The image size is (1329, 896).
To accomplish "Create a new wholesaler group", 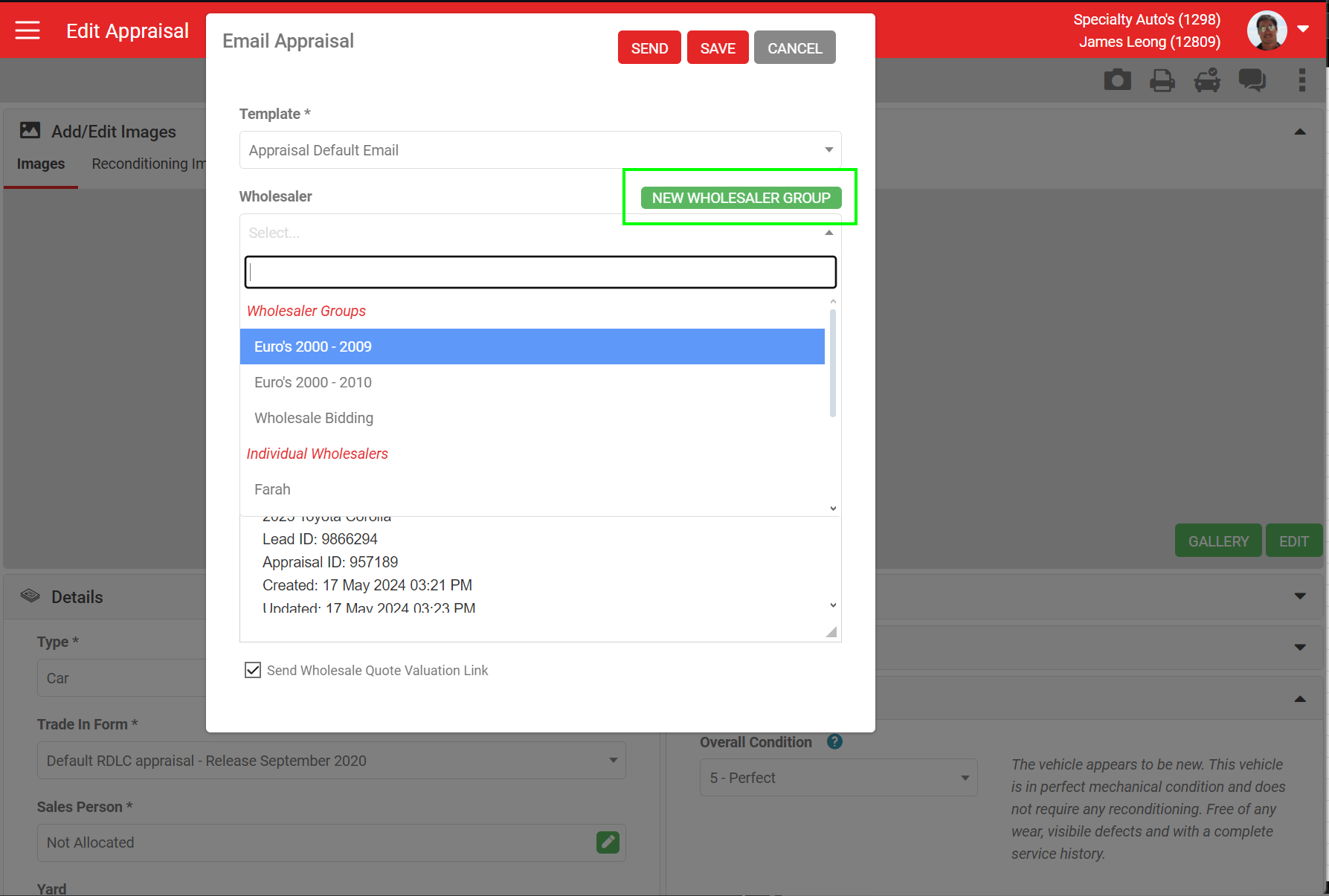I will pyautogui.click(x=741, y=198).
